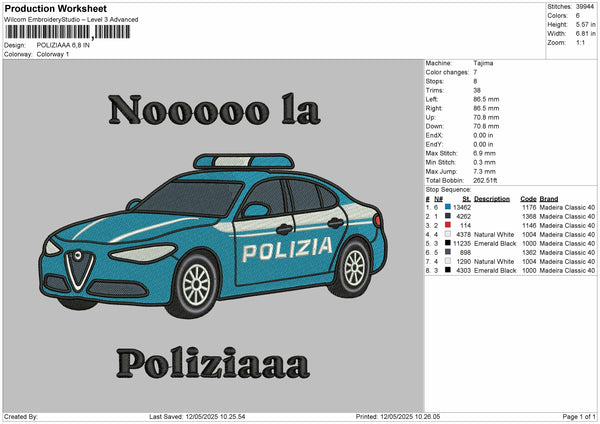This screenshot has width=600, height=424.
Task: Click the red swatch in stop row 3
Action: point(448,225)
